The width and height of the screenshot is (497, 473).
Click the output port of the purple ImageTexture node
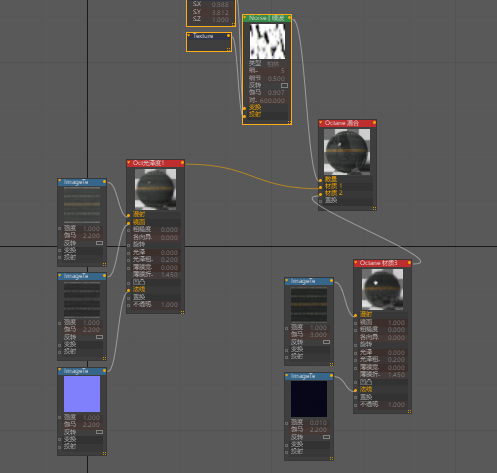tap(104, 371)
